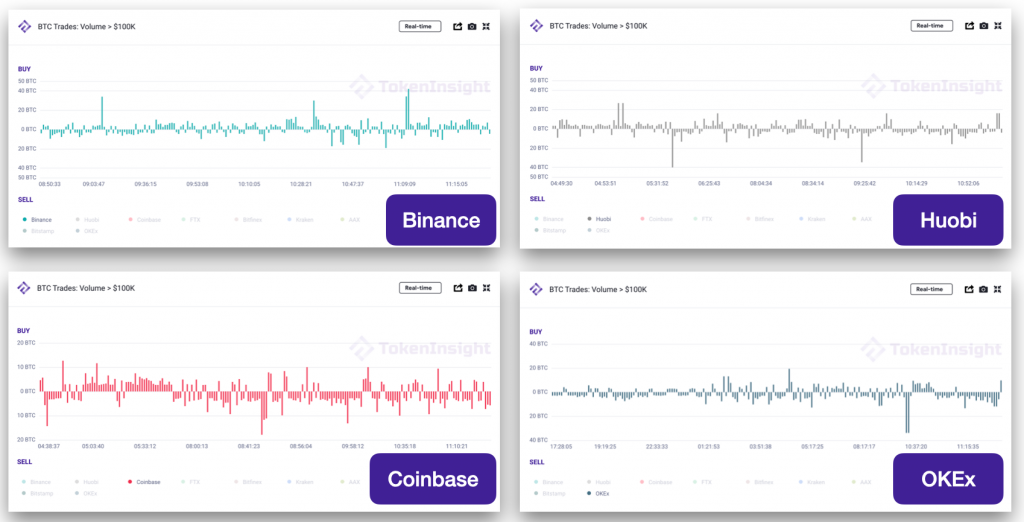Click the TokenInsight logo in the Coinbase chart header
Viewport: 1024px width, 522px height.
tap(24, 288)
